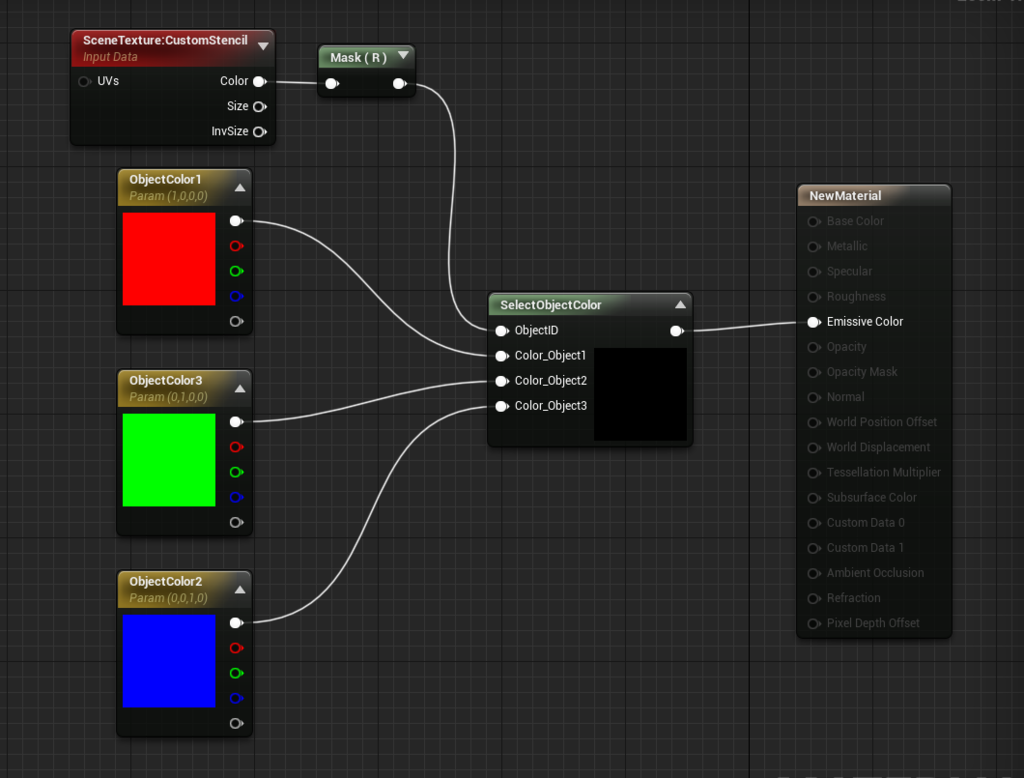Click the Subsurface Color input pin

point(814,498)
